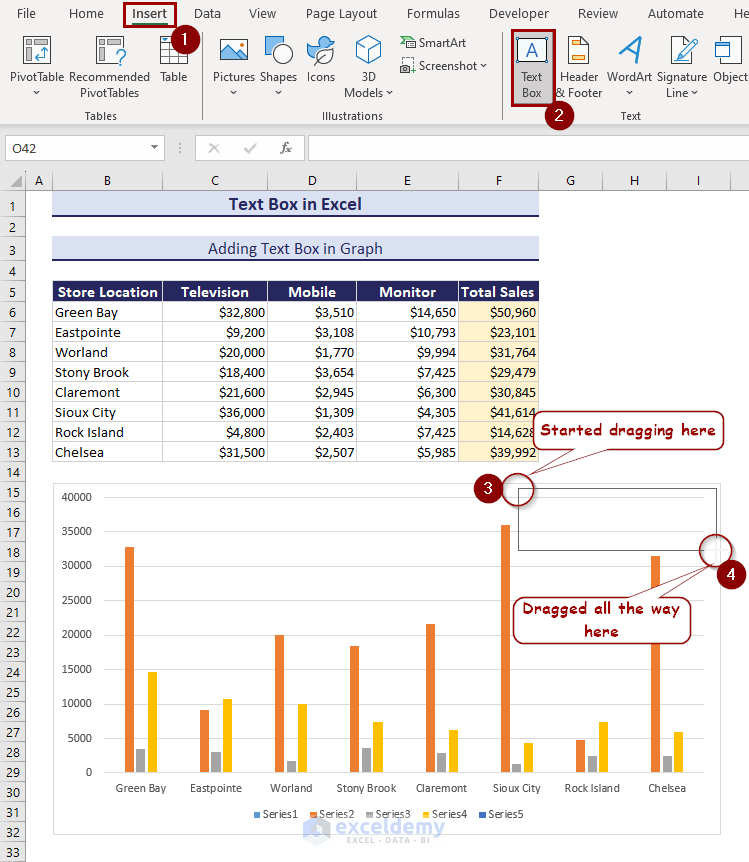Click the Sioux City axis label in chart
The image size is (749, 862).
[516, 788]
